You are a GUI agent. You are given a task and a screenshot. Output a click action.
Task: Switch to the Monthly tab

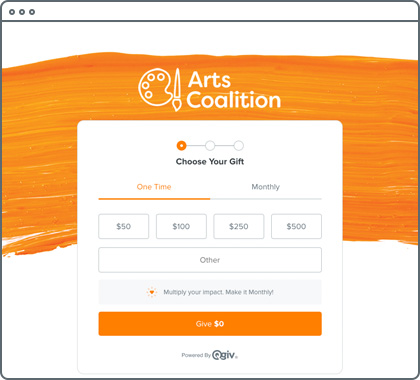(266, 187)
